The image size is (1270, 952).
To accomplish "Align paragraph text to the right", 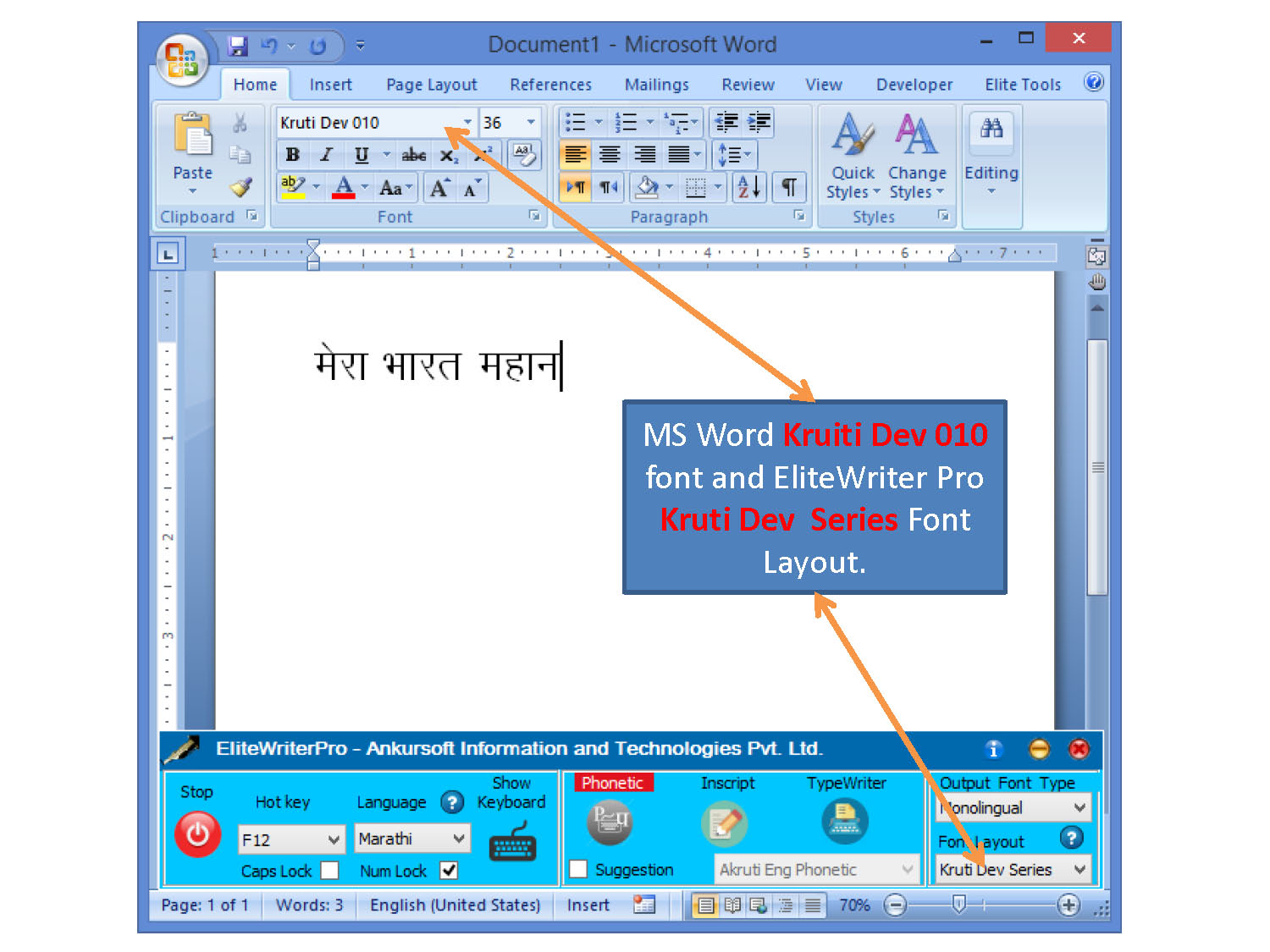I will click(x=645, y=154).
